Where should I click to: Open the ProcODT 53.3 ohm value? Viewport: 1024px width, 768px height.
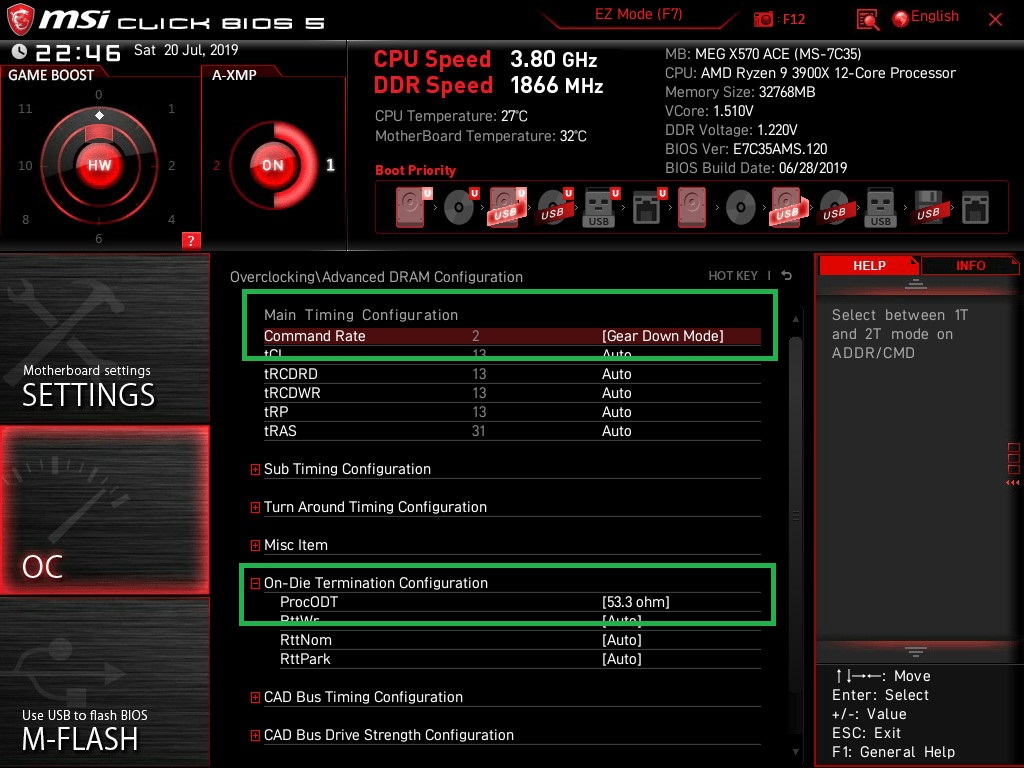[x=635, y=601]
